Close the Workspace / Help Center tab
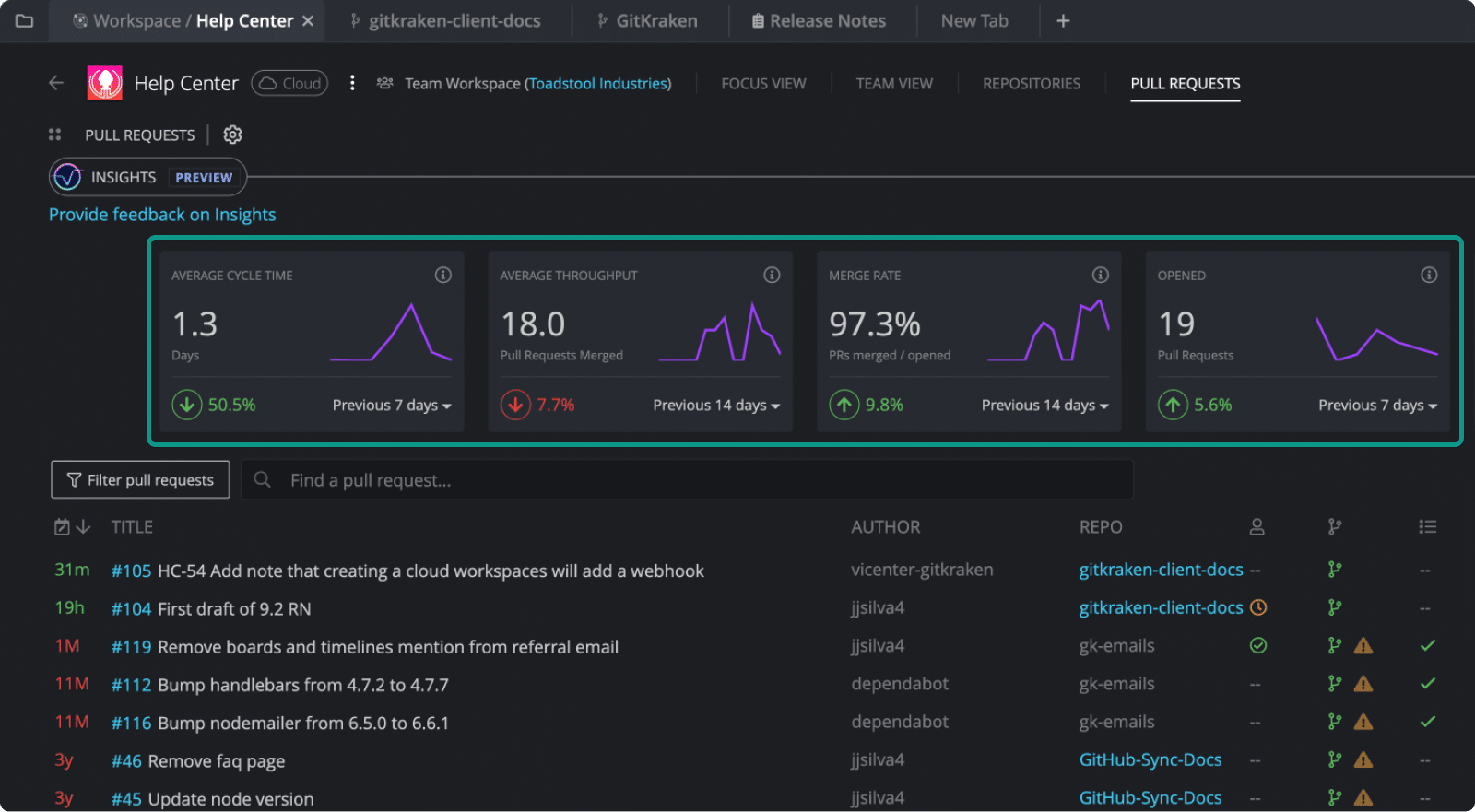 pyautogui.click(x=308, y=20)
